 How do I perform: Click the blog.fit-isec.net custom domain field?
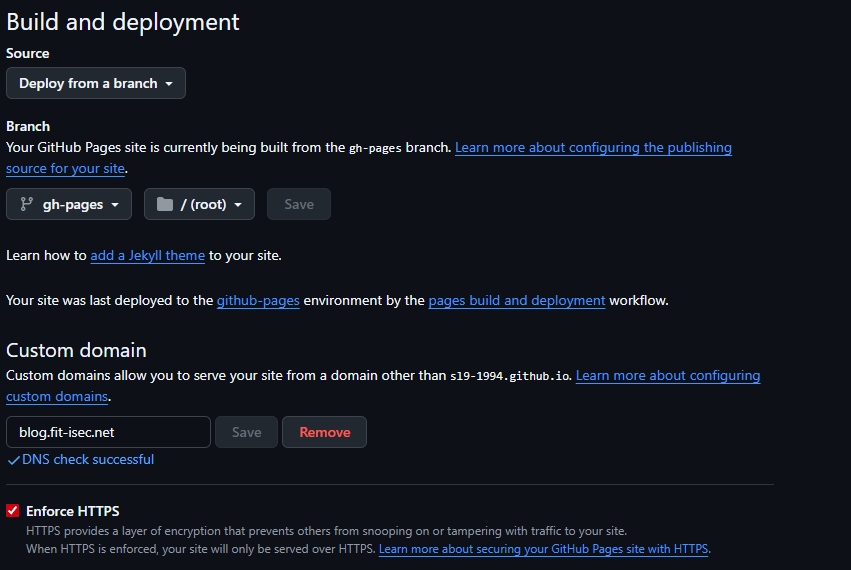[x=108, y=432]
